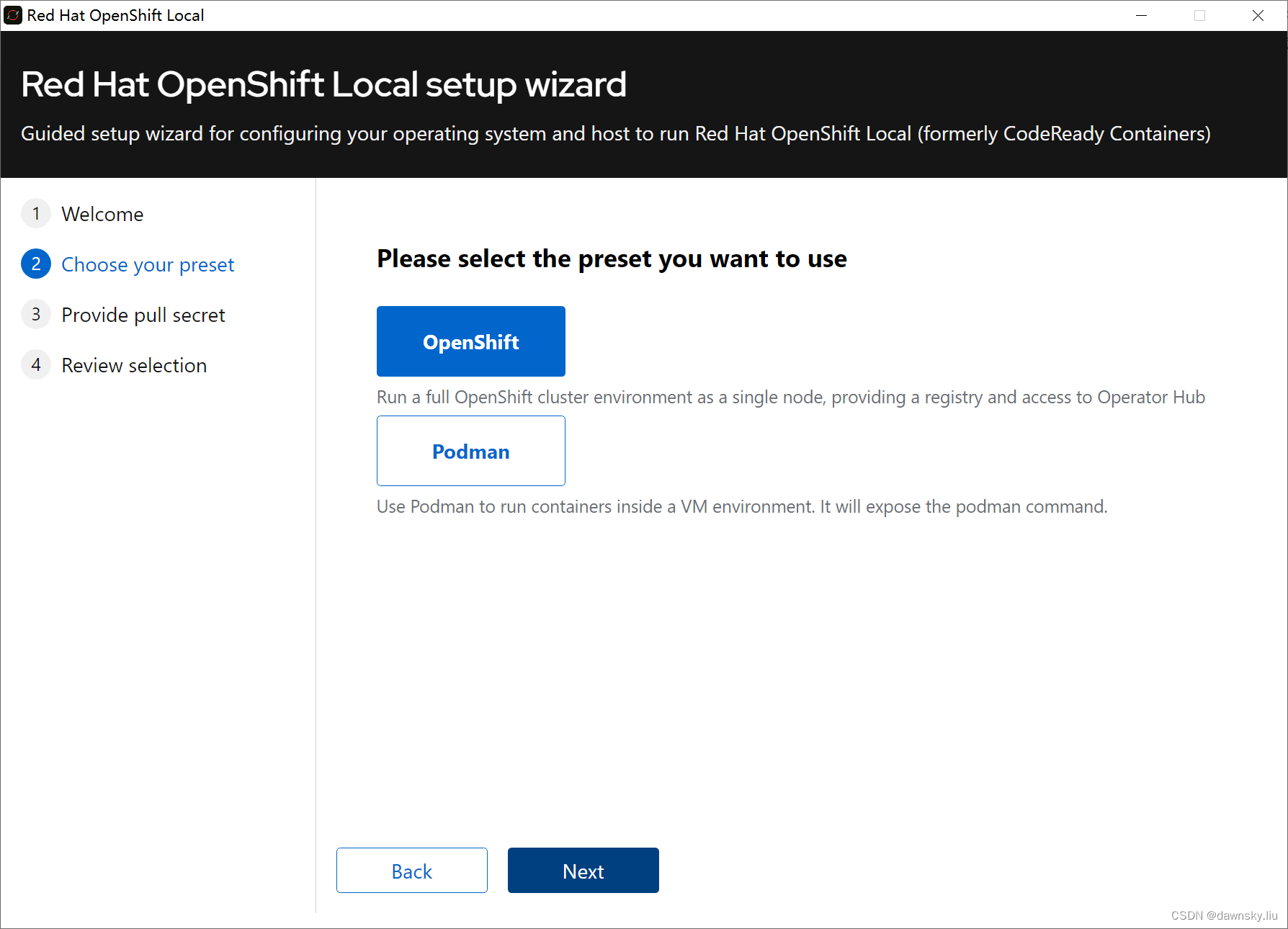Click the step 3 circle indicator
Image resolution: width=1288 pixels, height=929 pixels.
click(x=36, y=314)
